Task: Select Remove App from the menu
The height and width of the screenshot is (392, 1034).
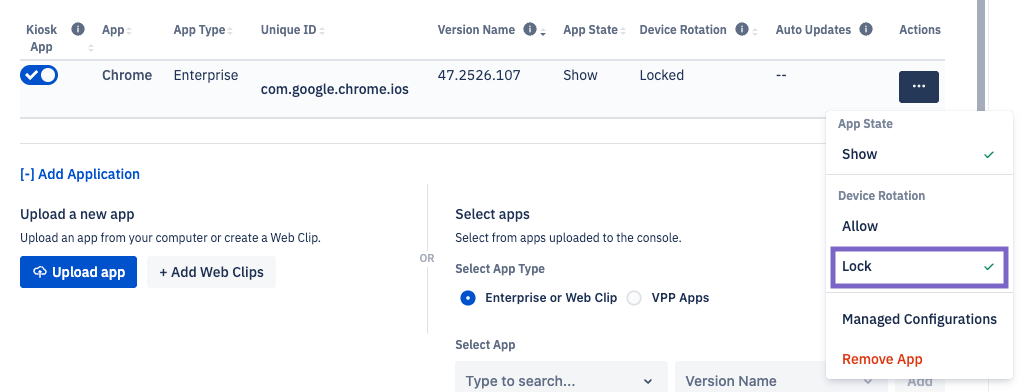Action: point(882,360)
